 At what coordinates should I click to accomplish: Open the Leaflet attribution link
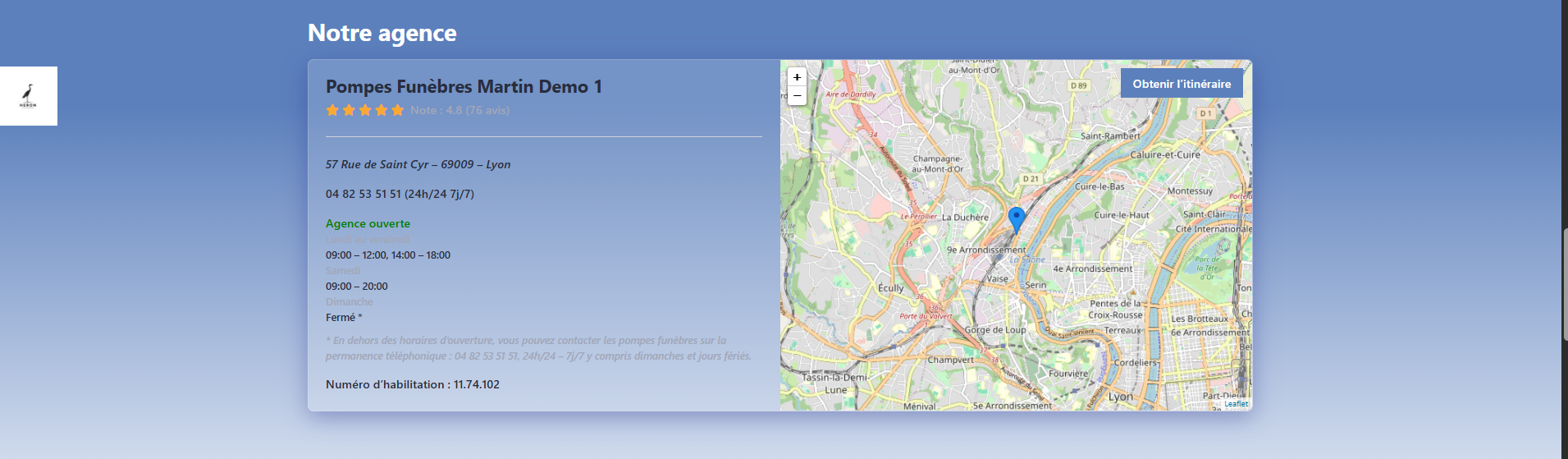coord(1236,404)
